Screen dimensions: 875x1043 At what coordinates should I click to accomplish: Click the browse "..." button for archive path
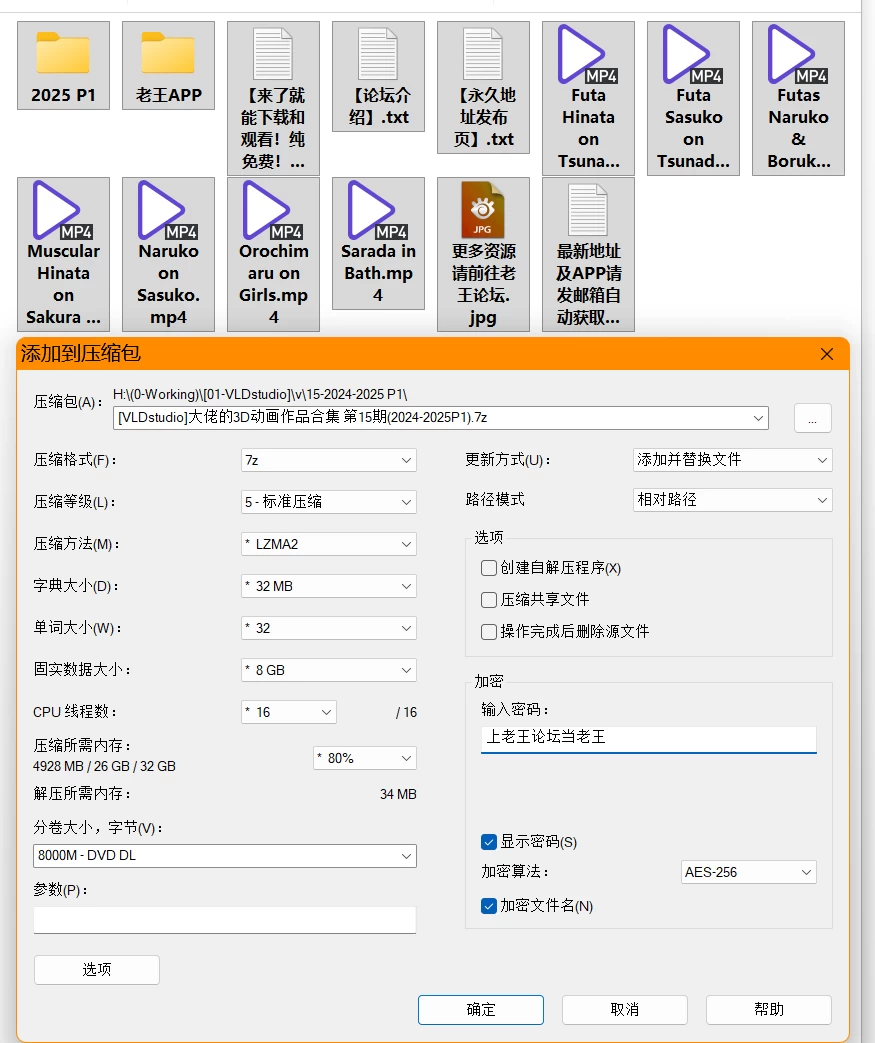812,418
